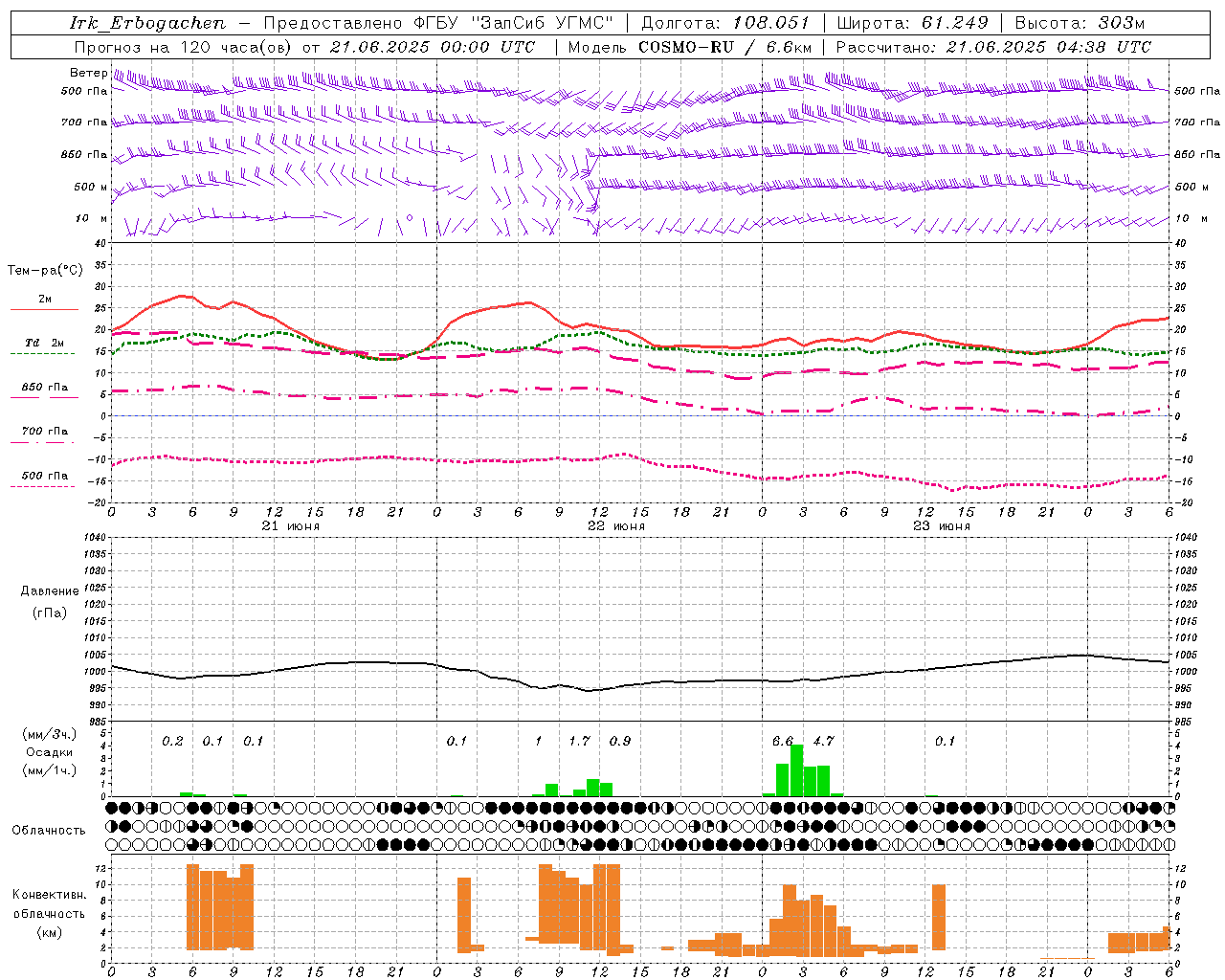
Task: Click the black surface pressure curve at its minimum
Action: click(x=590, y=690)
